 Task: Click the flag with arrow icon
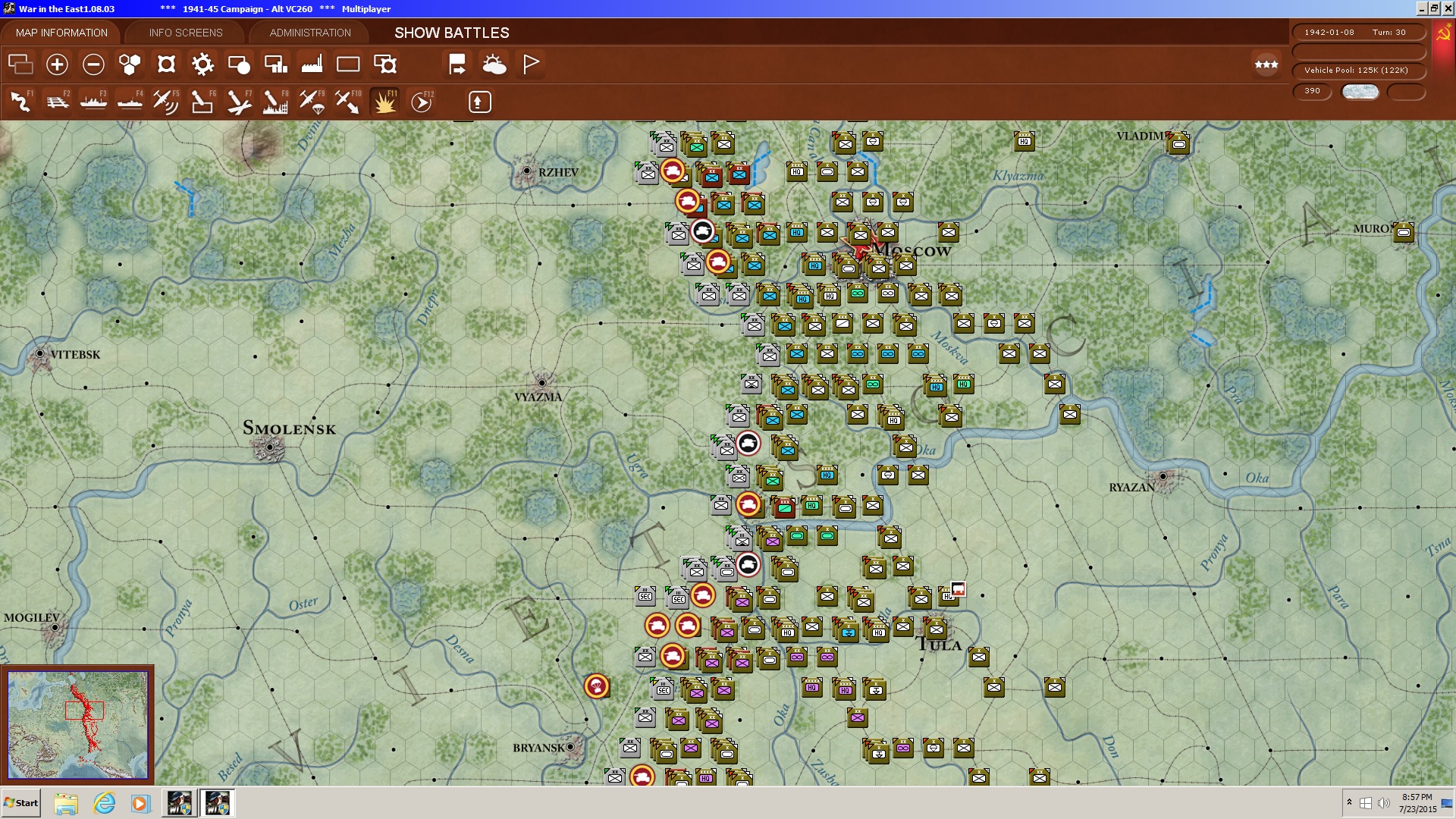457,64
